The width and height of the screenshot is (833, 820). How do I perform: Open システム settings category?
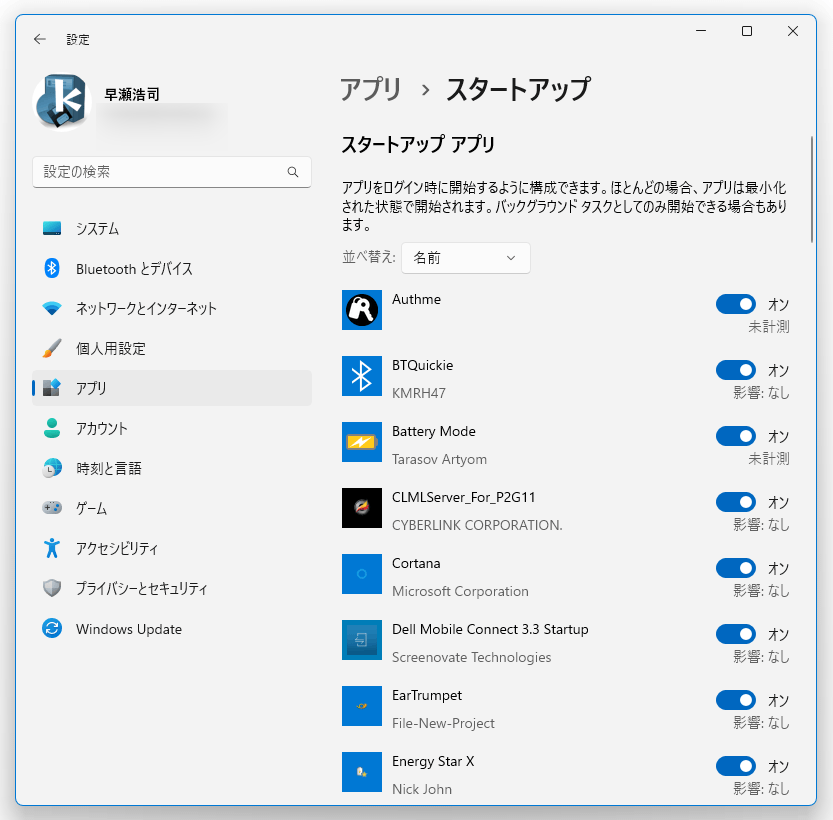click(x=172, y=228)
